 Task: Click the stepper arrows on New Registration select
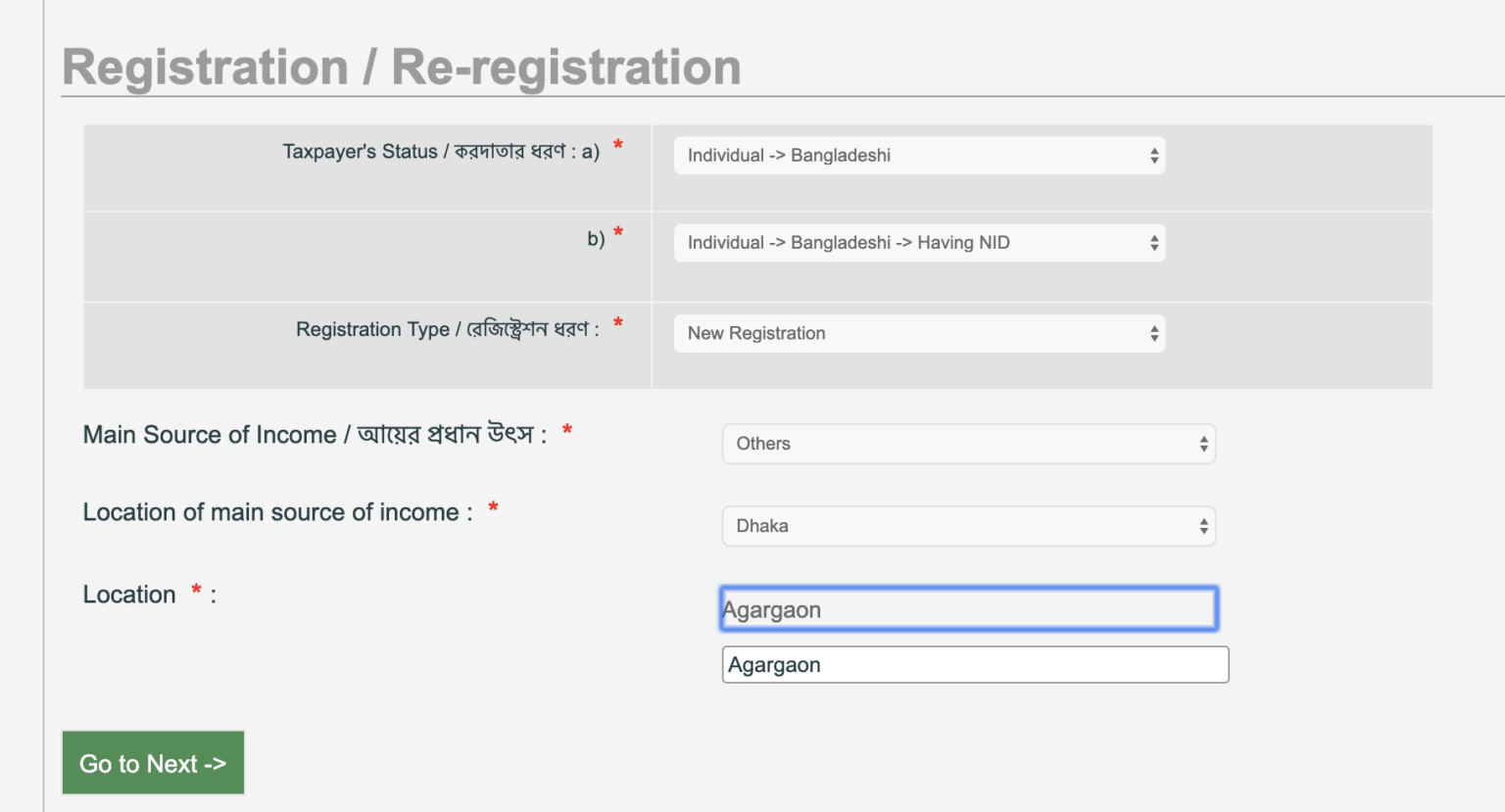tap(1153, 333)
